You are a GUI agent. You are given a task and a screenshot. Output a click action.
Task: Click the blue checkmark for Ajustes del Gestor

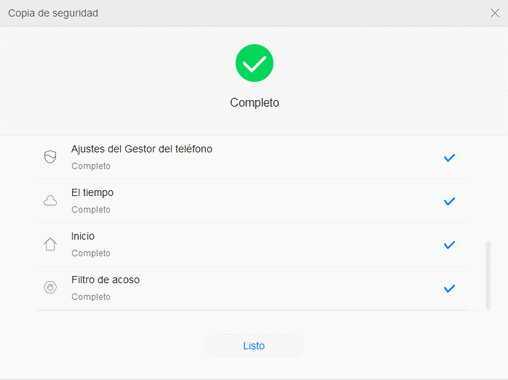[449, 158]
